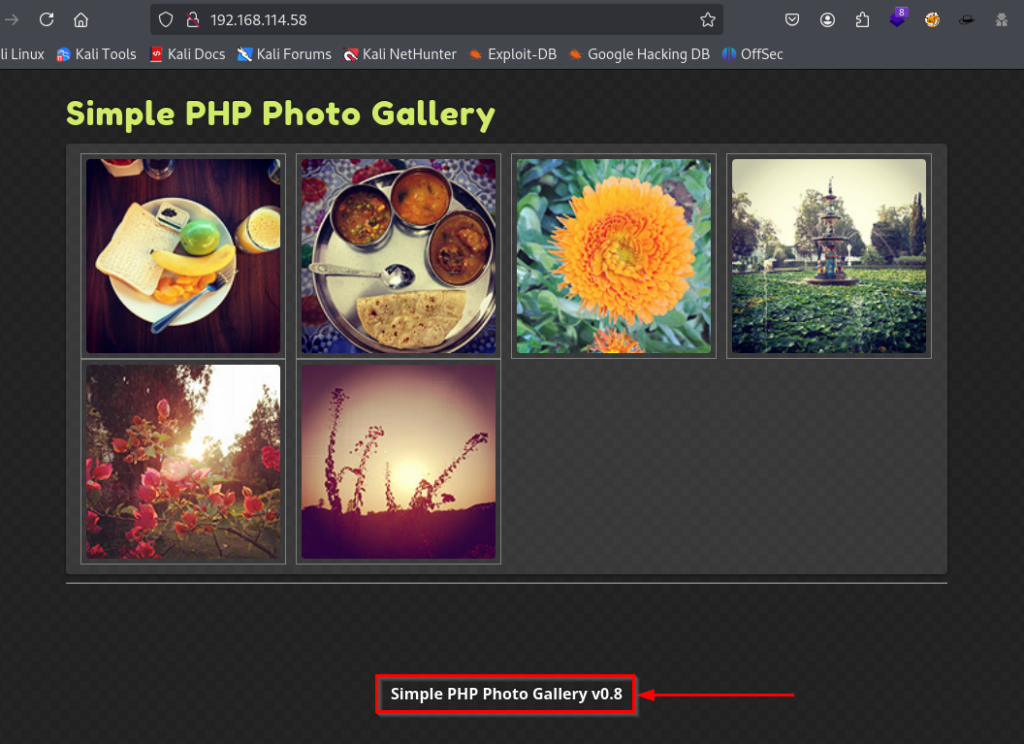Click the grey extension icon at toolbar end
The image size is (1024, 744).
pos(1001,20)
